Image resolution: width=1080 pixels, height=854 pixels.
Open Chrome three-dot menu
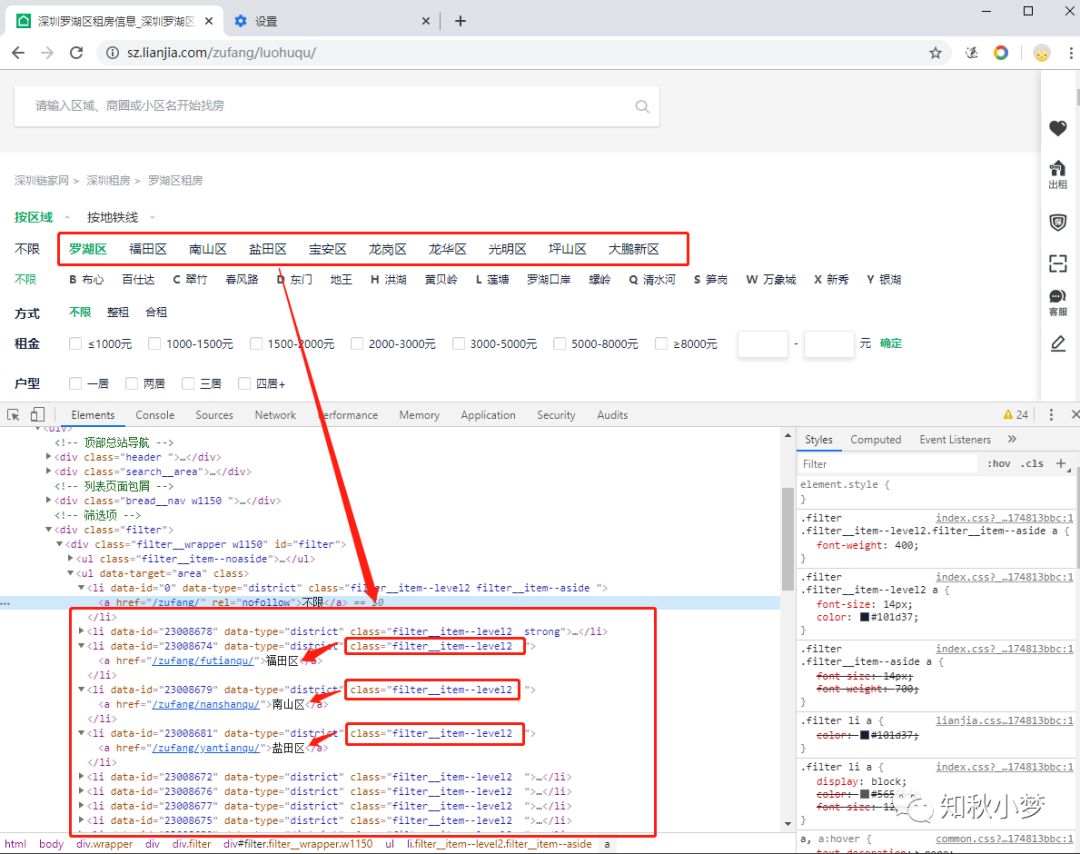tap(1070, 53)
